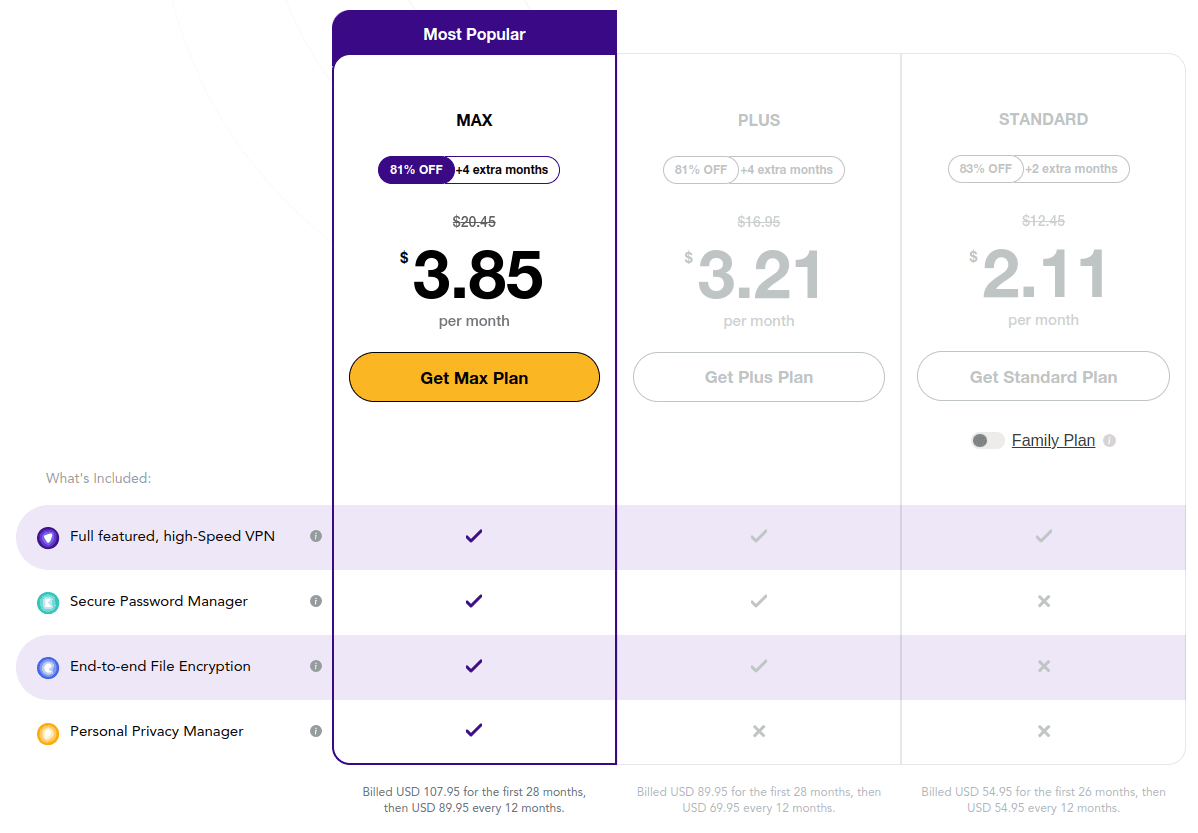Click the Secure Password Manager icon
Image resolution: width=1198 pixels, height=833 pixels.
[48, 601]
